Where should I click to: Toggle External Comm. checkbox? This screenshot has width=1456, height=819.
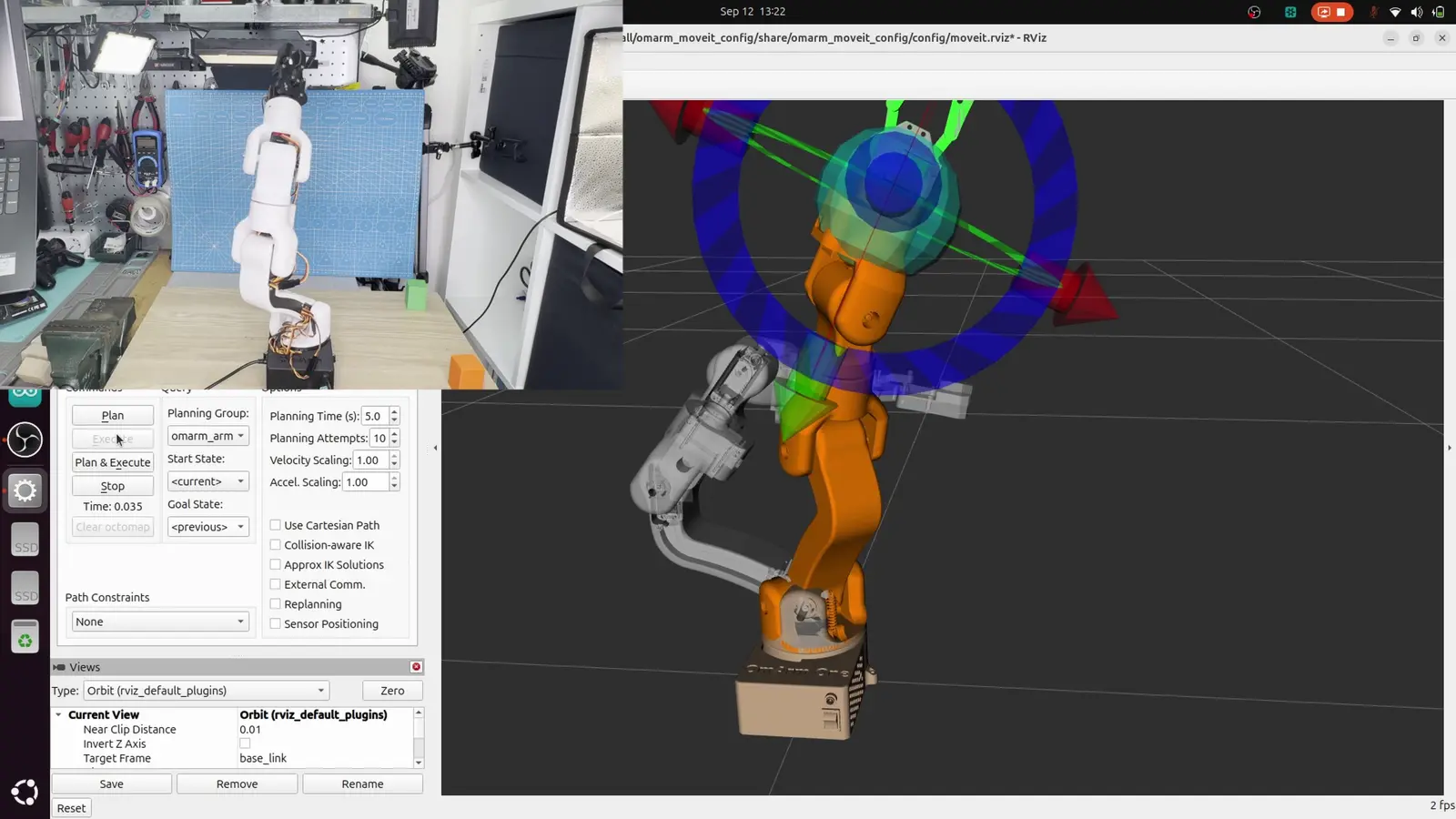tap(275, 584)
